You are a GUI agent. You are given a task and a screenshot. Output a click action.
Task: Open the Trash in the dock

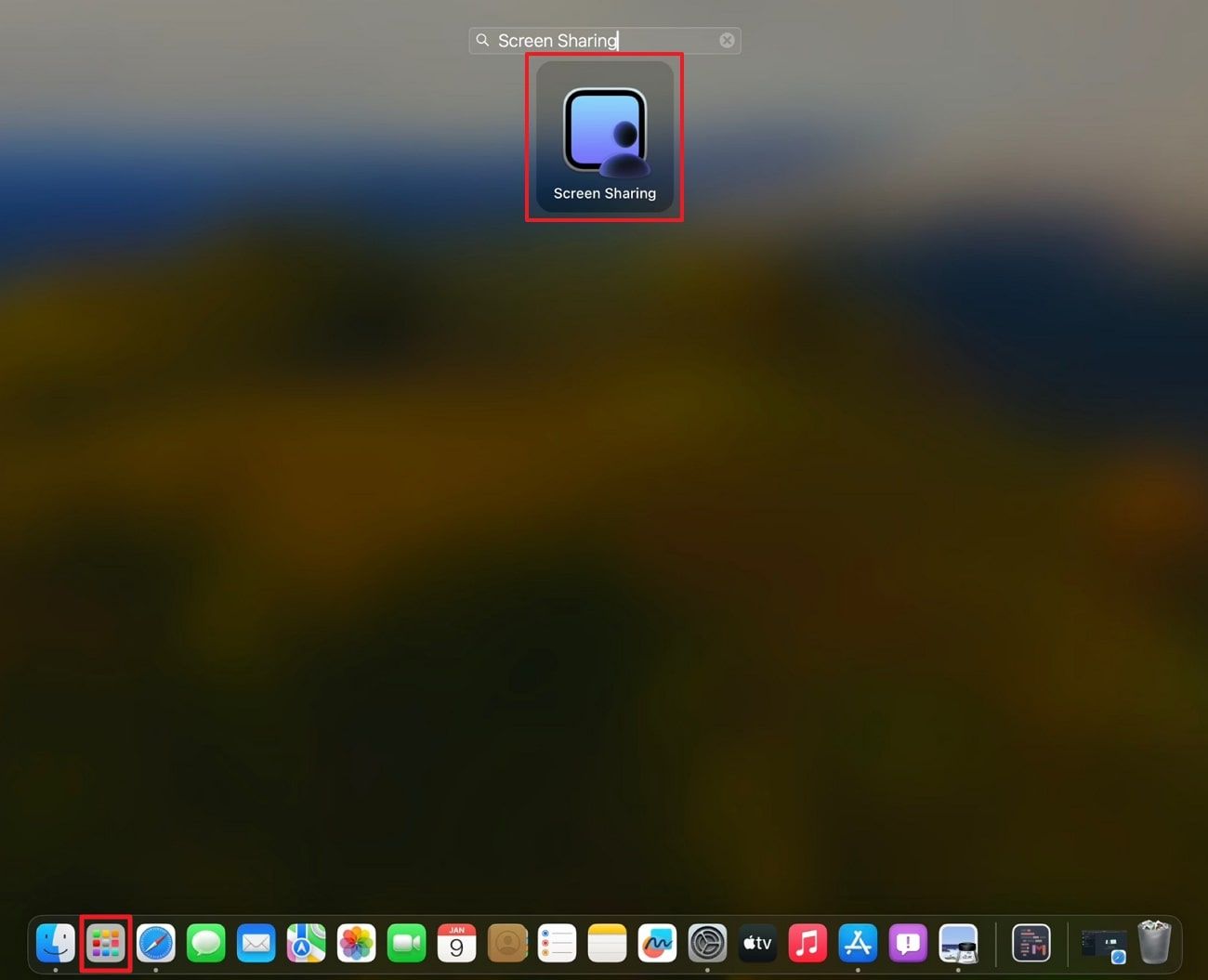(x=1154, y=944)
